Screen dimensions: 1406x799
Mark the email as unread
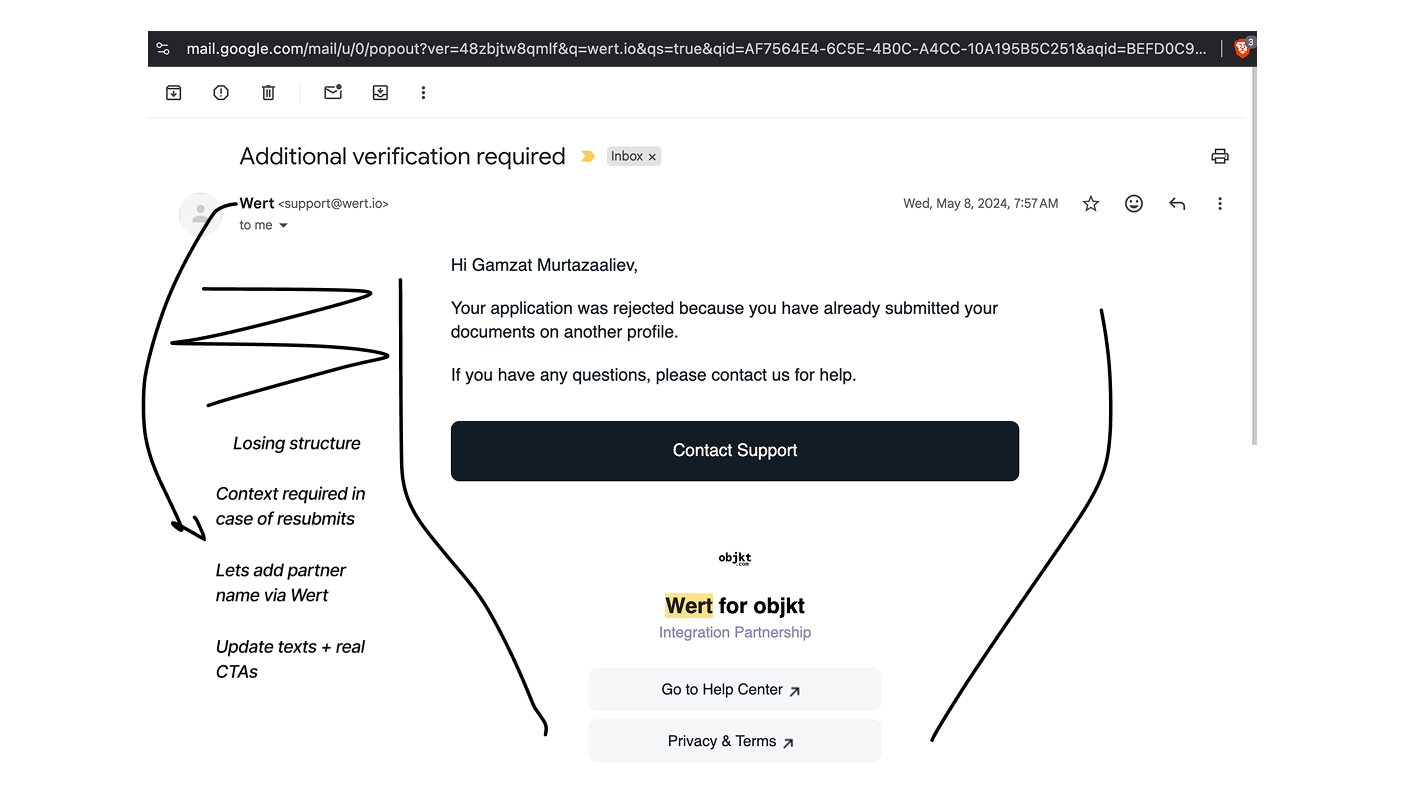click(x=332, y=92)
